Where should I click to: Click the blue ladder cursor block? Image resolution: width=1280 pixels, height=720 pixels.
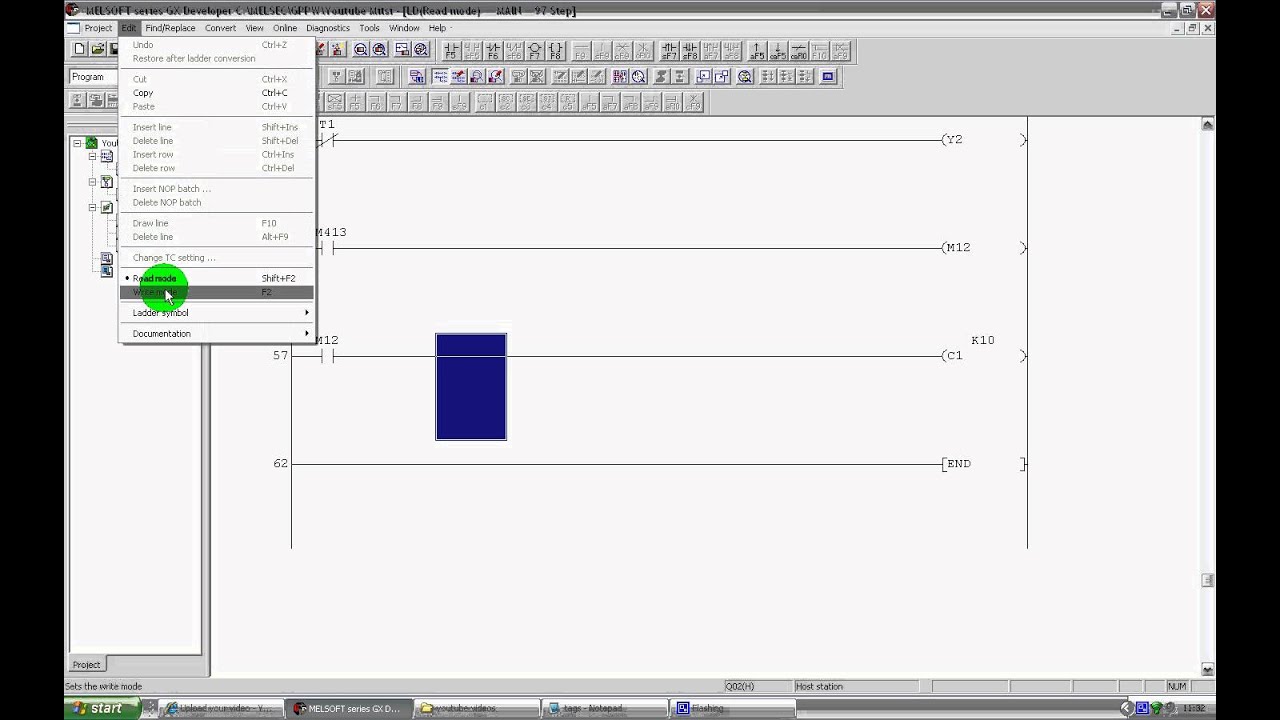point(471,387)
